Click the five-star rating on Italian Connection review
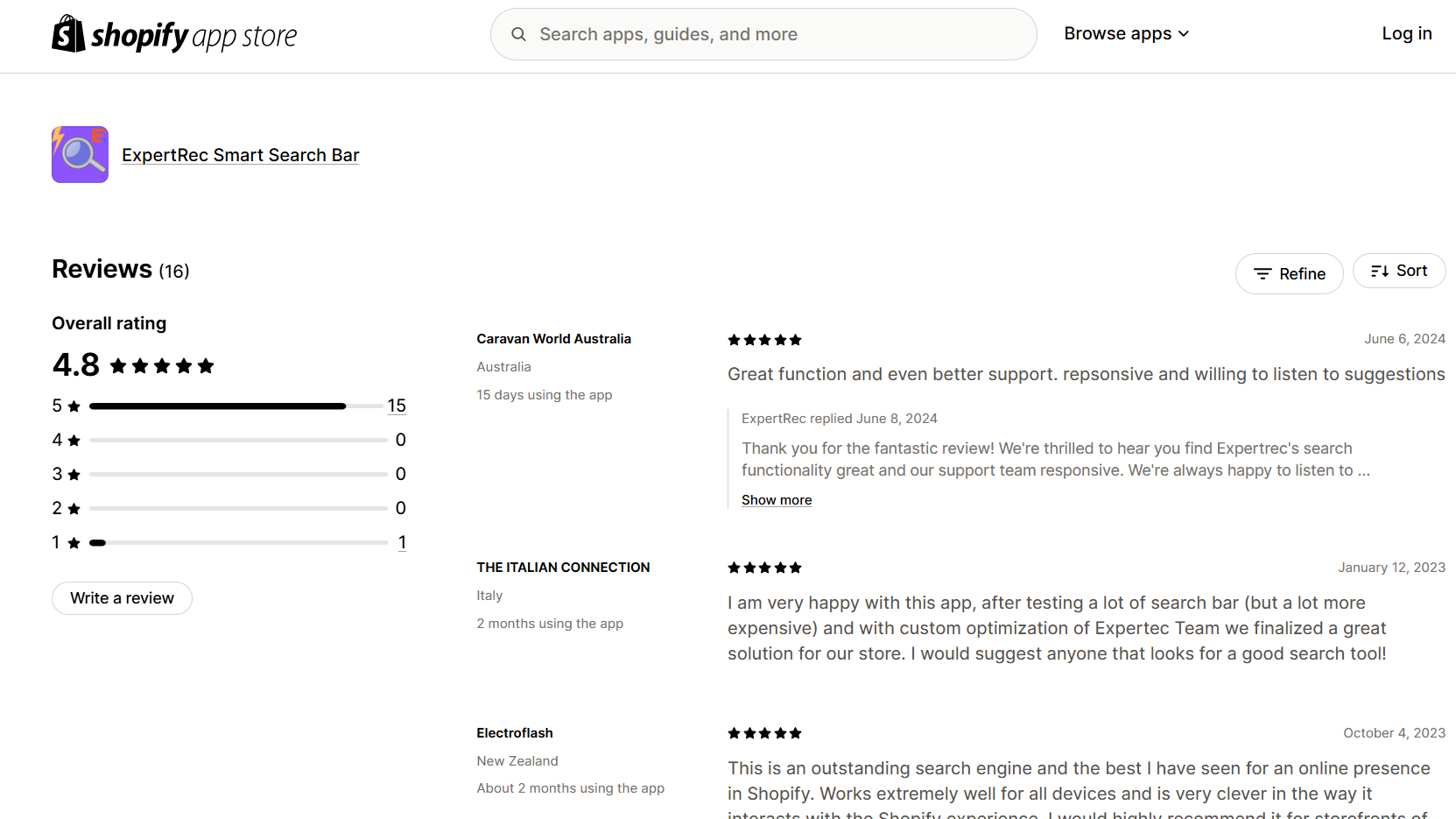Image resolution: width=1456 pixels, height=819 pixels. (764, 568)
